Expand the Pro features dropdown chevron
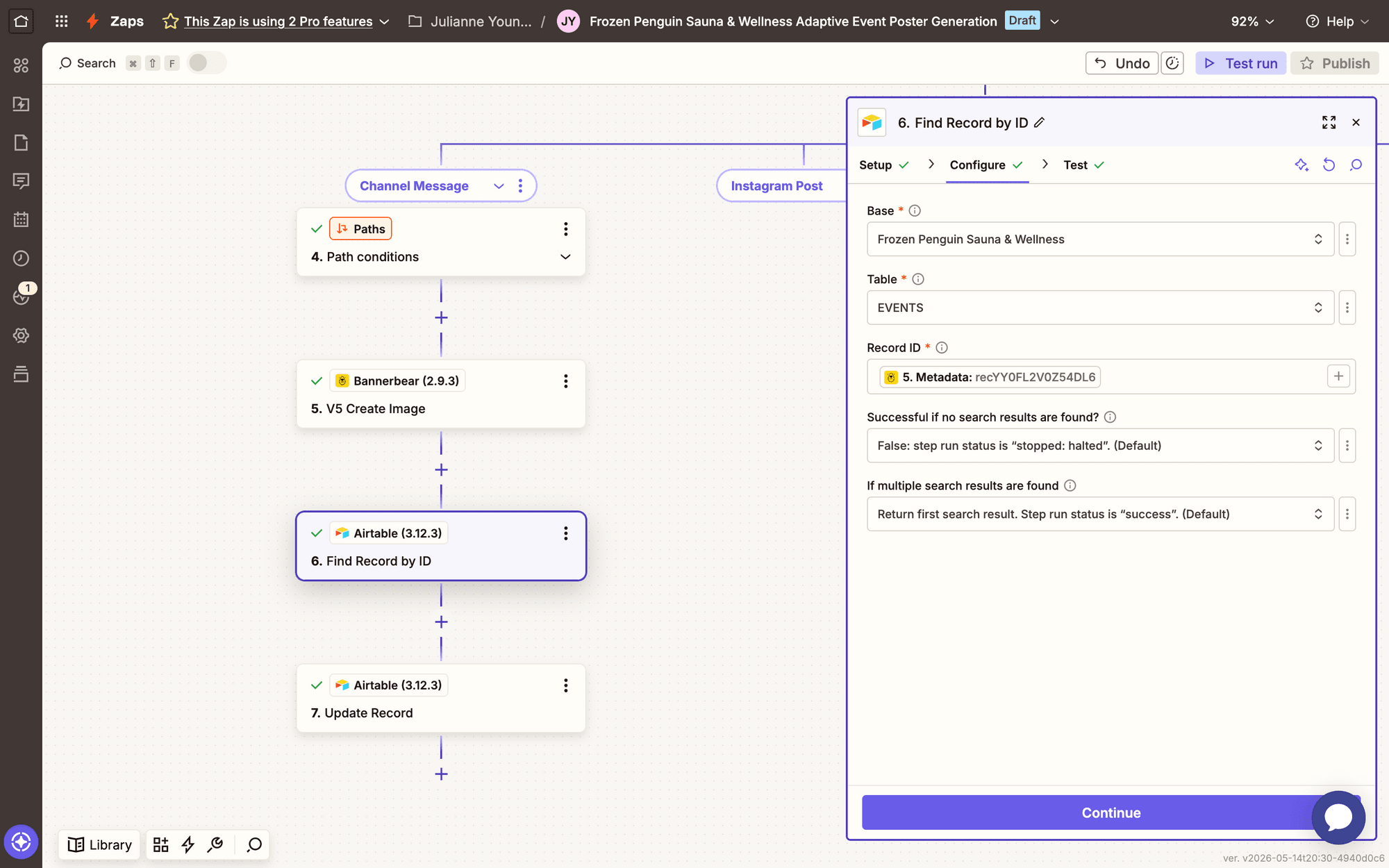 tap(384, 22)
